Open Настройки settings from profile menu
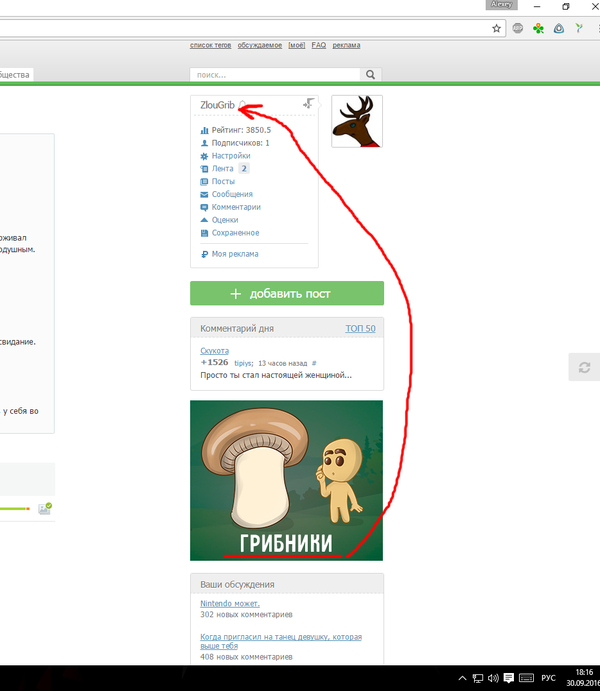 tap(230, 156)
